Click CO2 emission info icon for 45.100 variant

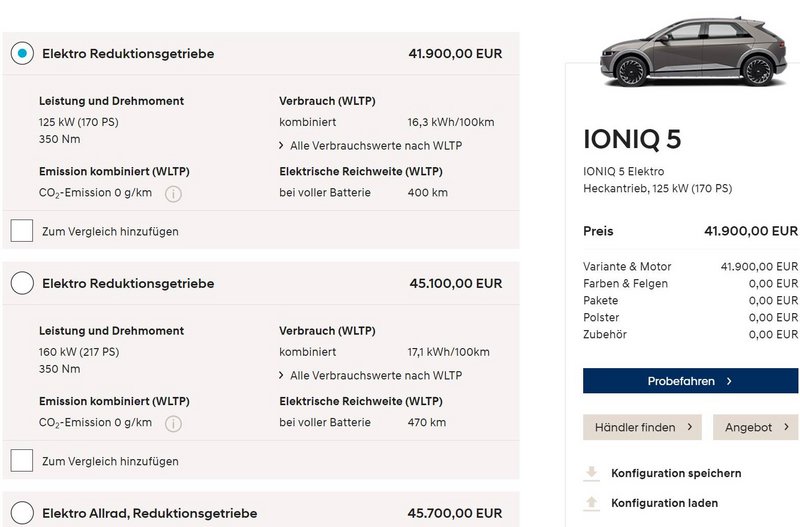(x=173, y=423)
